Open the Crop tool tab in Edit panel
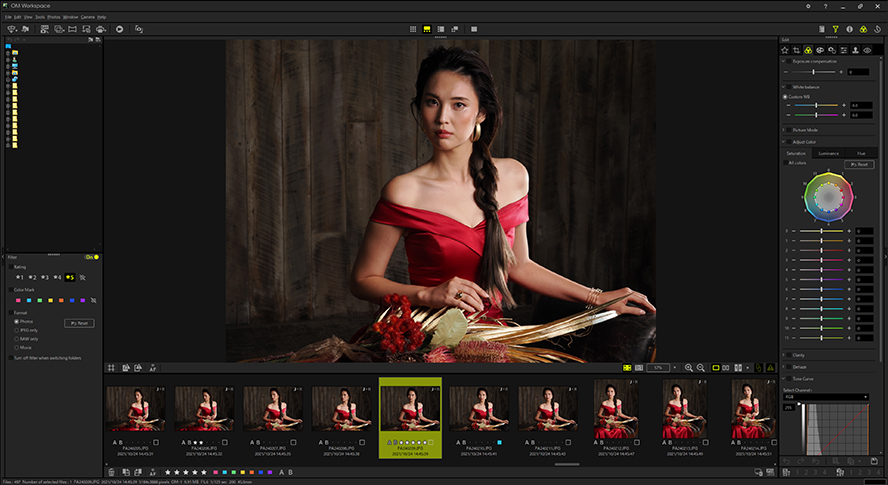Screen dimensions: 888x485 click(x=796, y=50)
